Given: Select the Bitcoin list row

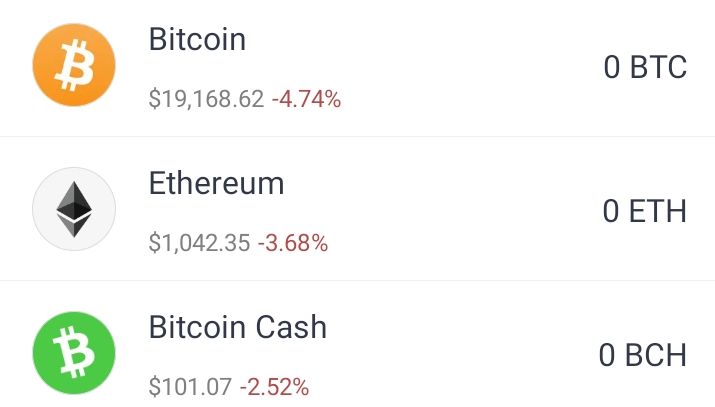Looking at the screenshot, I should tap(358, 68).
